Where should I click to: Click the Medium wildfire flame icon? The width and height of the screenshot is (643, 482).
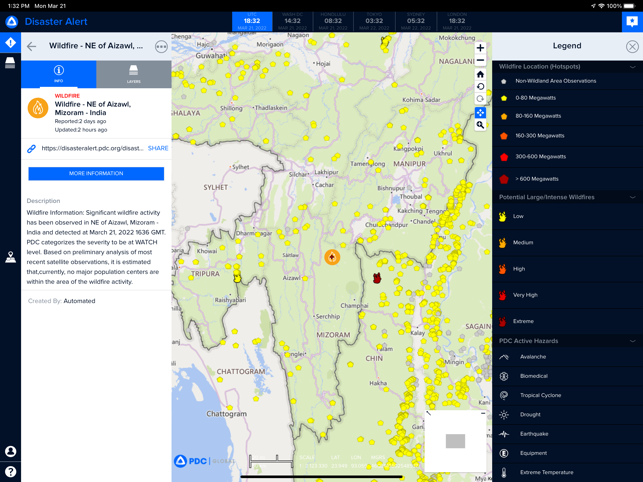click(x=502, y=243)
